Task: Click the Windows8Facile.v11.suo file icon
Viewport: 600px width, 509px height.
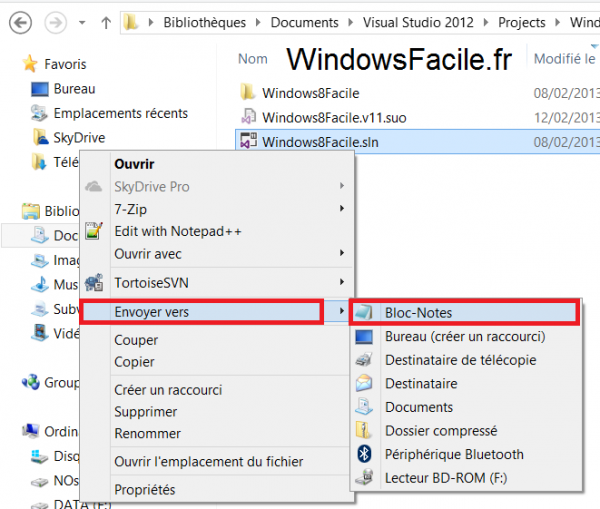Action: click(248, 116)
